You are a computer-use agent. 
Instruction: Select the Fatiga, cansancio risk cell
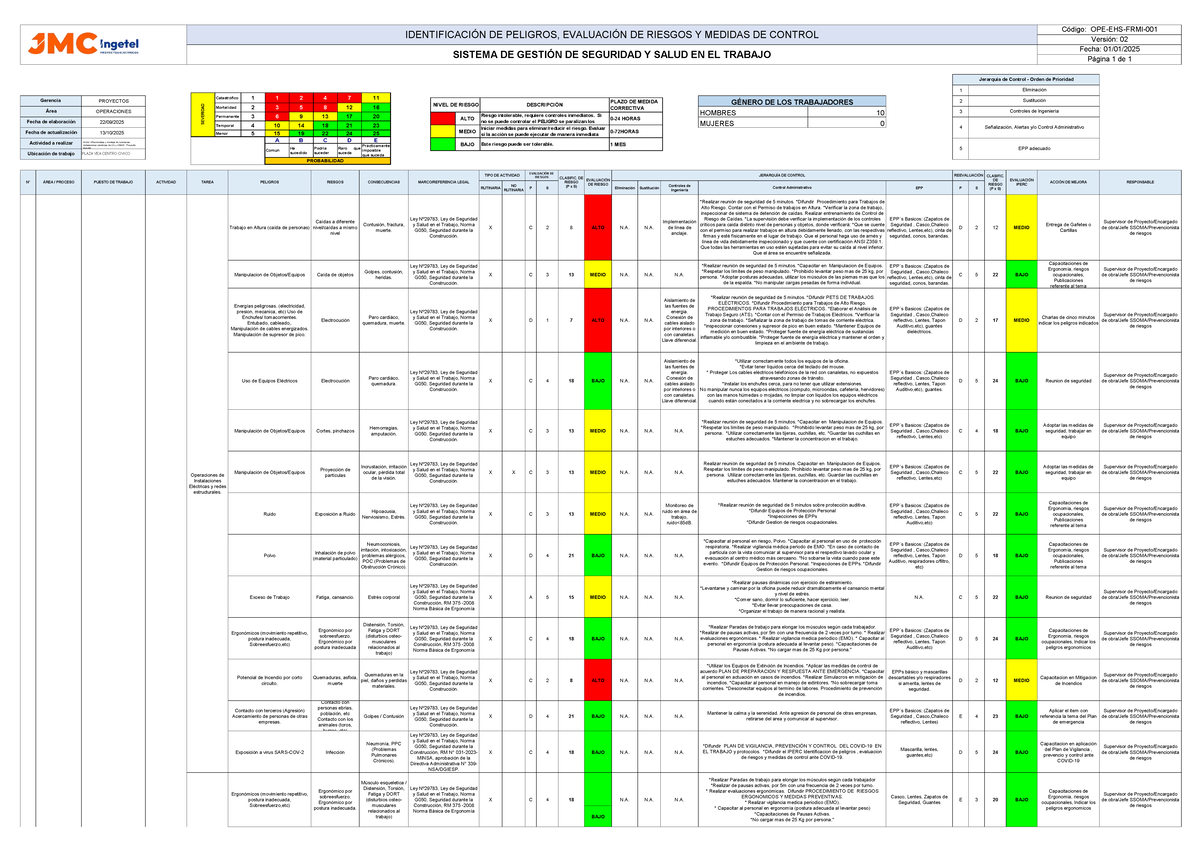point(334,597)
